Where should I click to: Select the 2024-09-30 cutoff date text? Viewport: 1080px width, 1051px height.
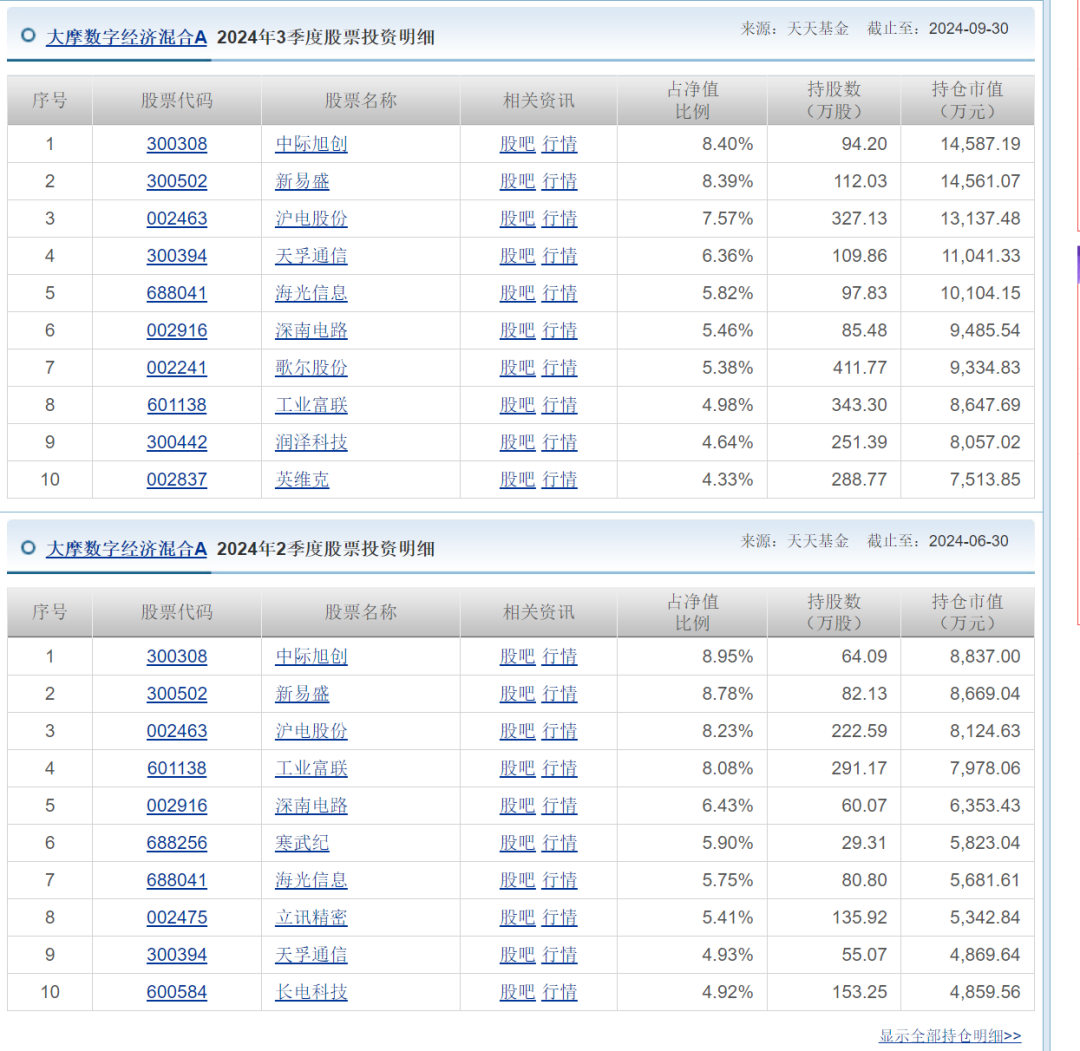tap(968, 28)
